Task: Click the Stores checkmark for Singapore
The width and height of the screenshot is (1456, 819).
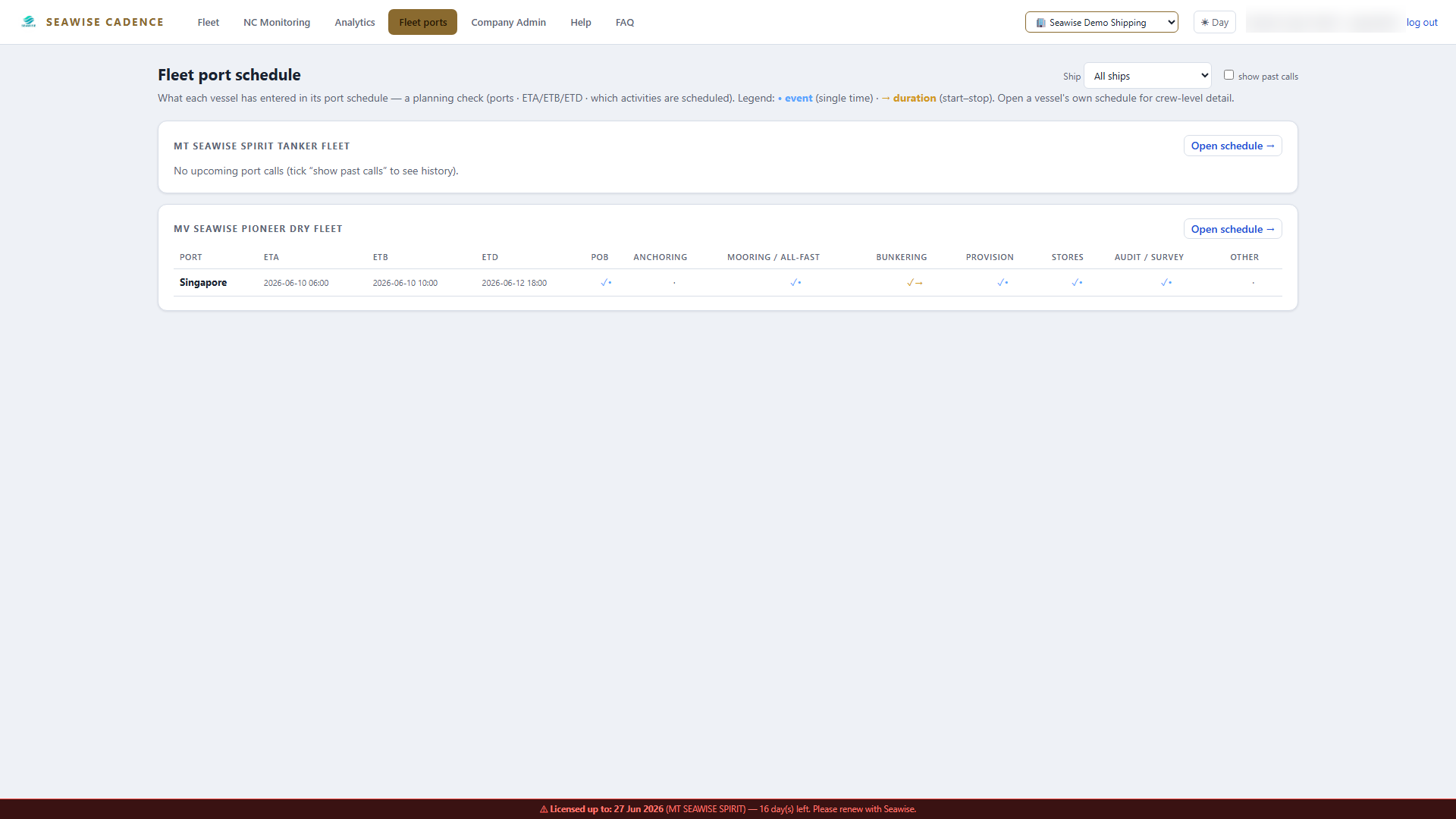Action: (1077, 283)
